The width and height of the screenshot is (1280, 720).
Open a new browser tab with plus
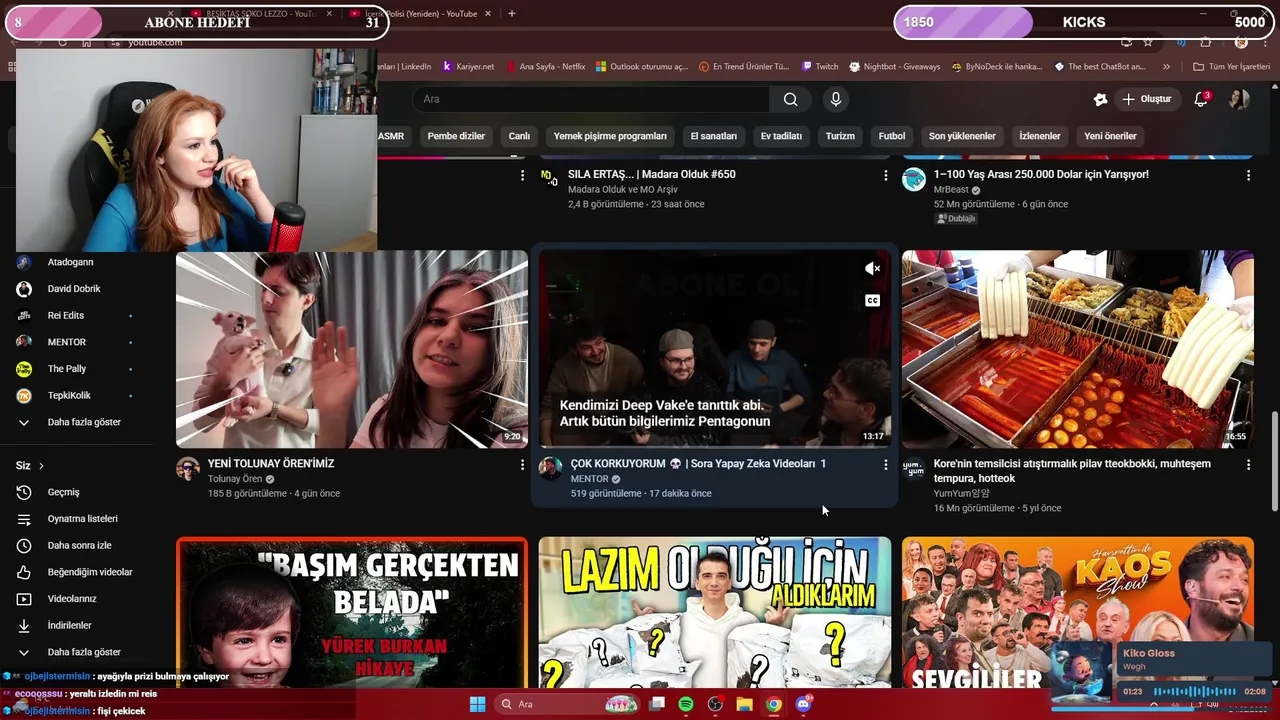pos(511,13)
